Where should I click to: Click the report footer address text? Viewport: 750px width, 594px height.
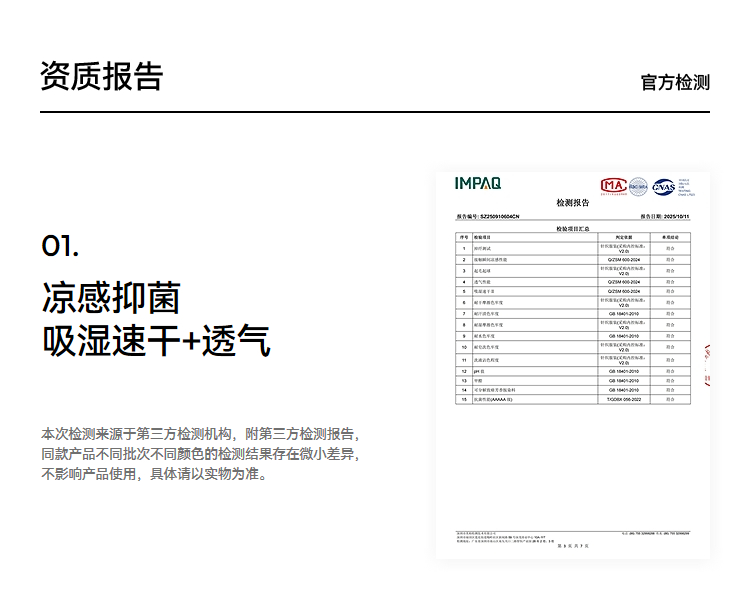505,537
